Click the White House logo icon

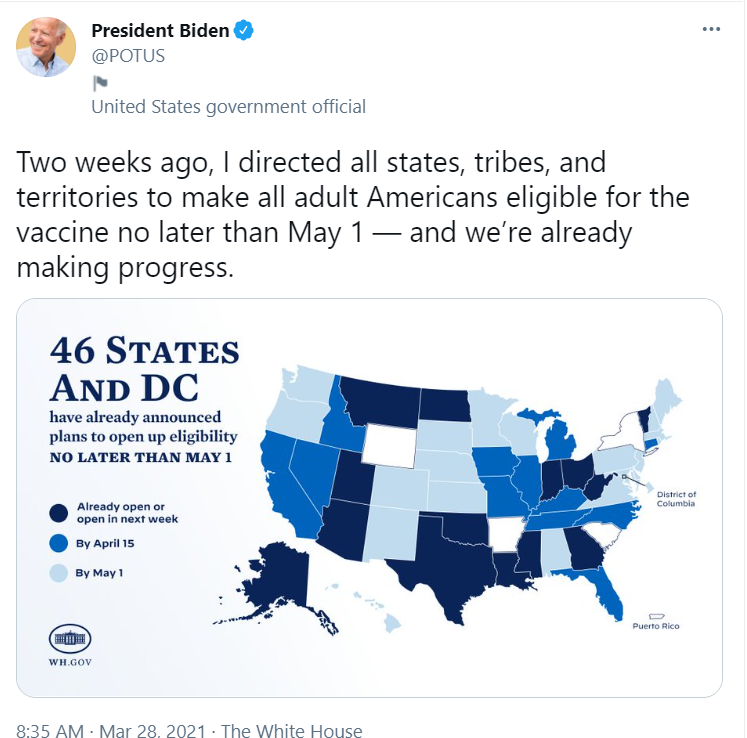coord(70,638)
